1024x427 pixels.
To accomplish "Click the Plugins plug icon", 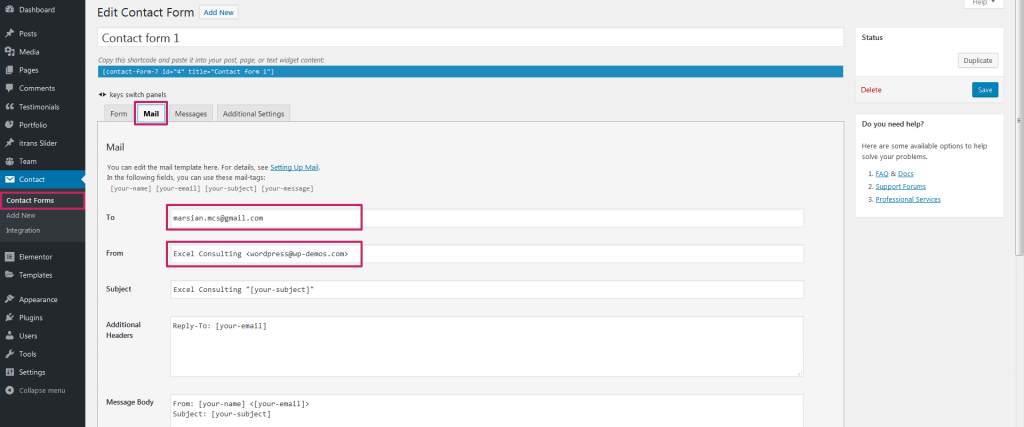I will (x=9, y=317).
